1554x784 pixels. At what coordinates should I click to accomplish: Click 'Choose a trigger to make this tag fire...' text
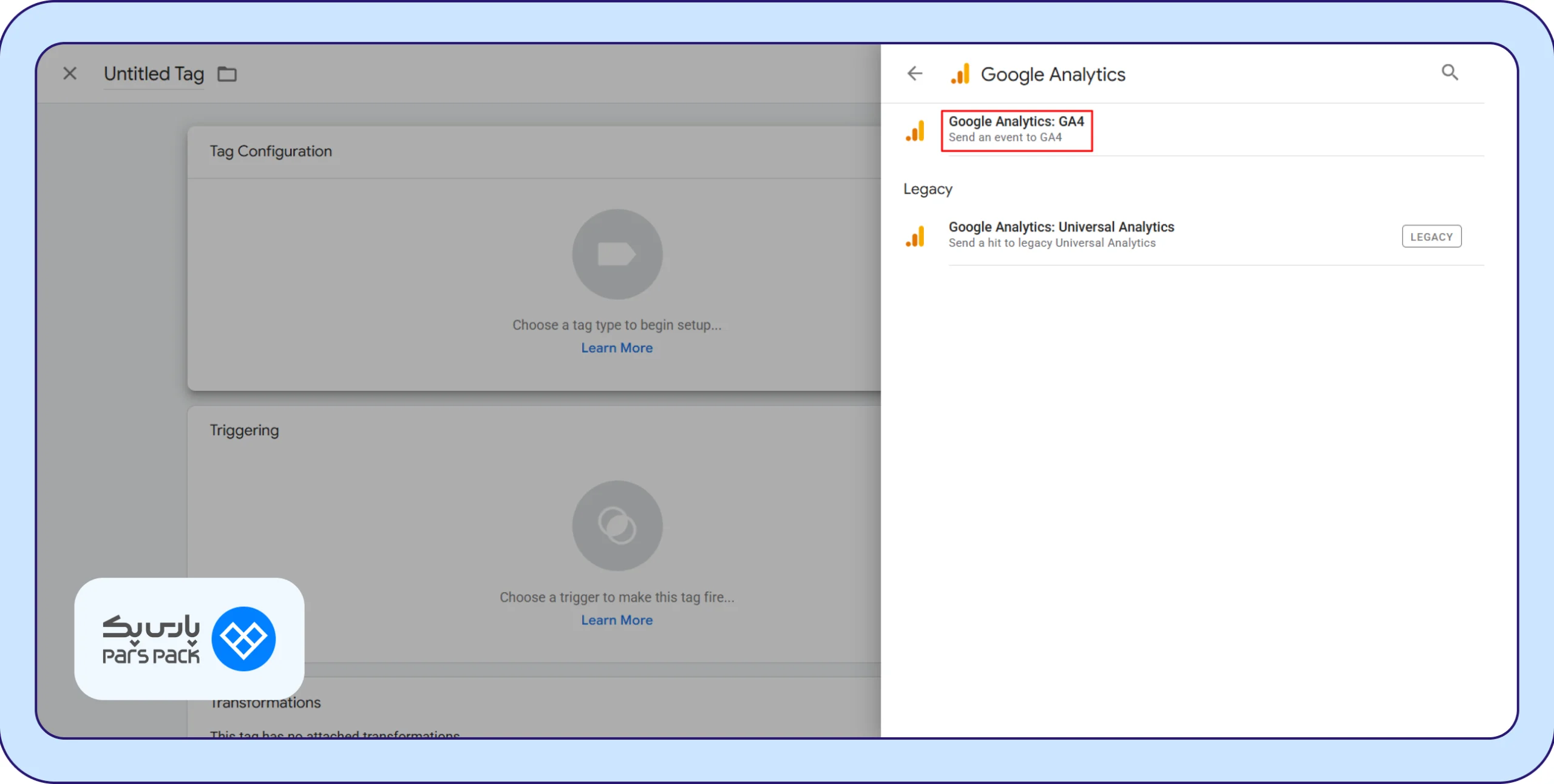pyautogui.click(x=617, y=598)
